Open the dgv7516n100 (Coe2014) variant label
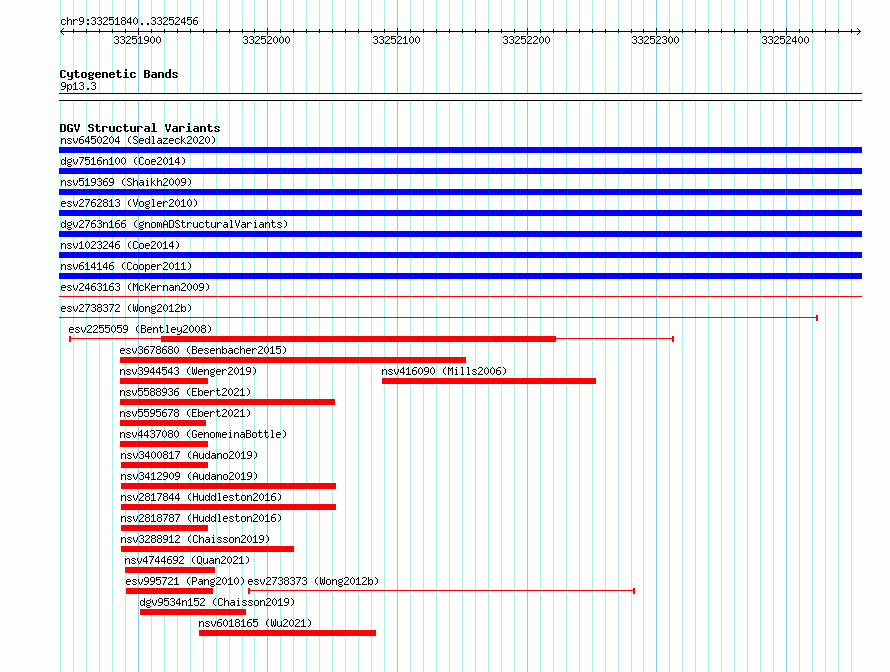Image resolution: width=890 pixels, height=672 pixels. pos(123,161)
